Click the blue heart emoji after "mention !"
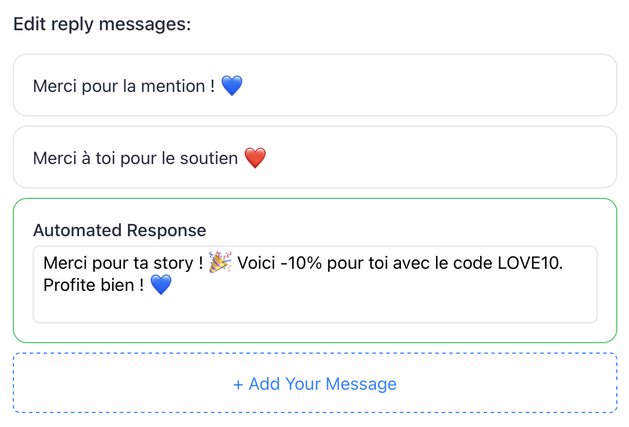 click(x=232, y=87)
